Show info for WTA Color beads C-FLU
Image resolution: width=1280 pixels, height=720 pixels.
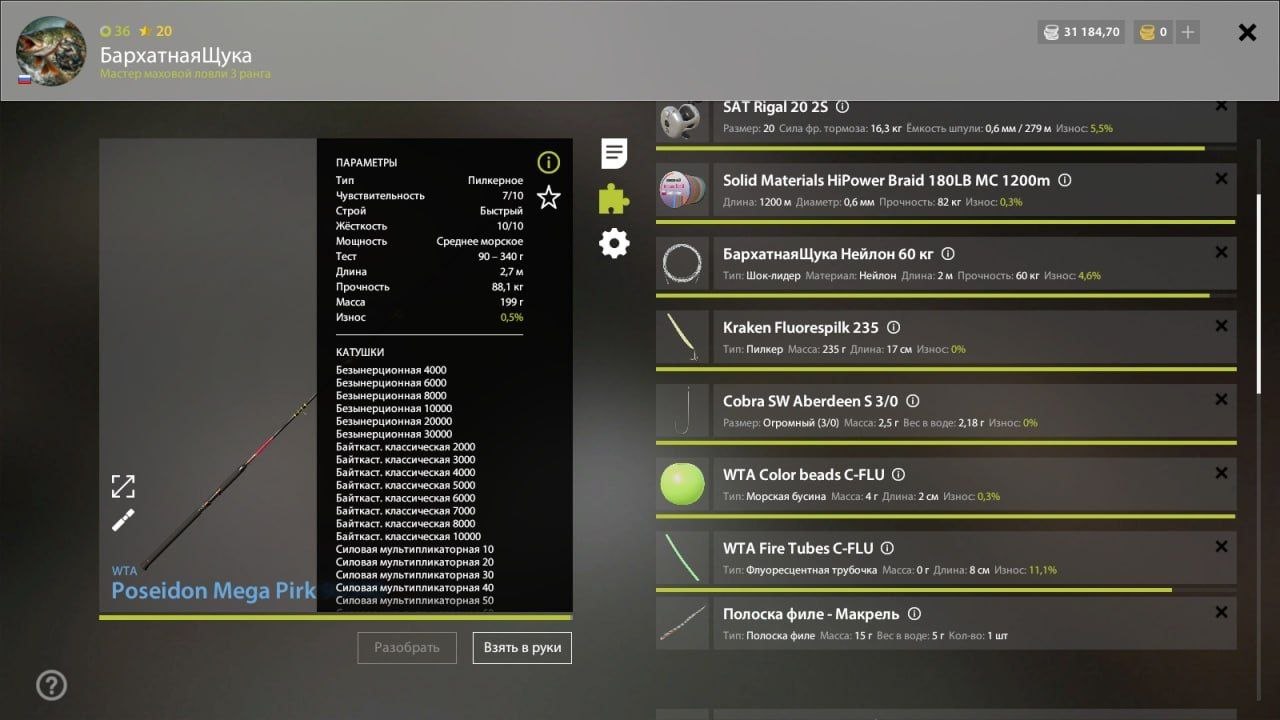898,475
